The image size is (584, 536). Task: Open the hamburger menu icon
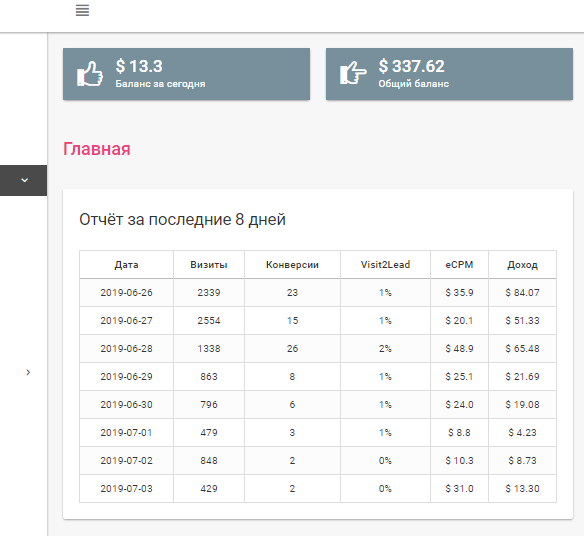82,10
